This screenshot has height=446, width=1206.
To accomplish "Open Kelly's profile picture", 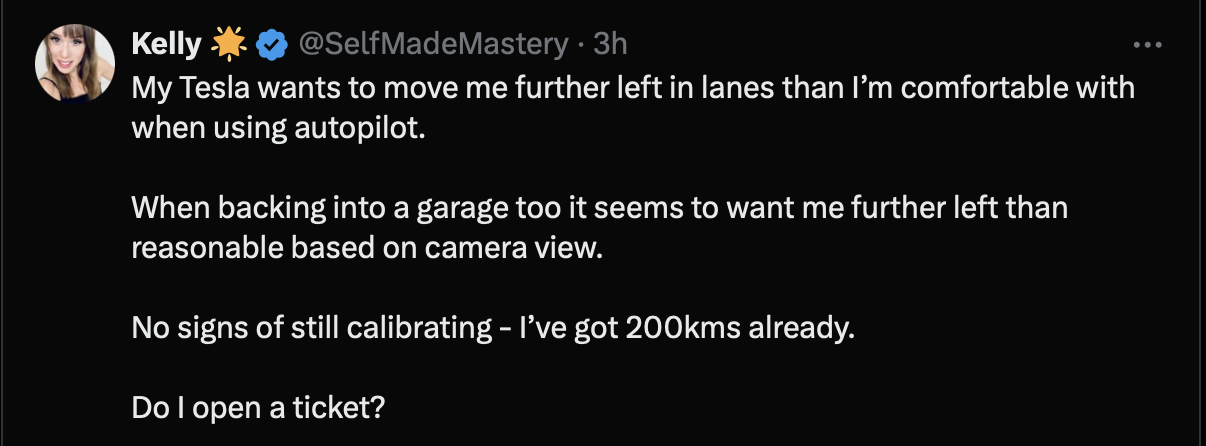I will pos(75,62).
